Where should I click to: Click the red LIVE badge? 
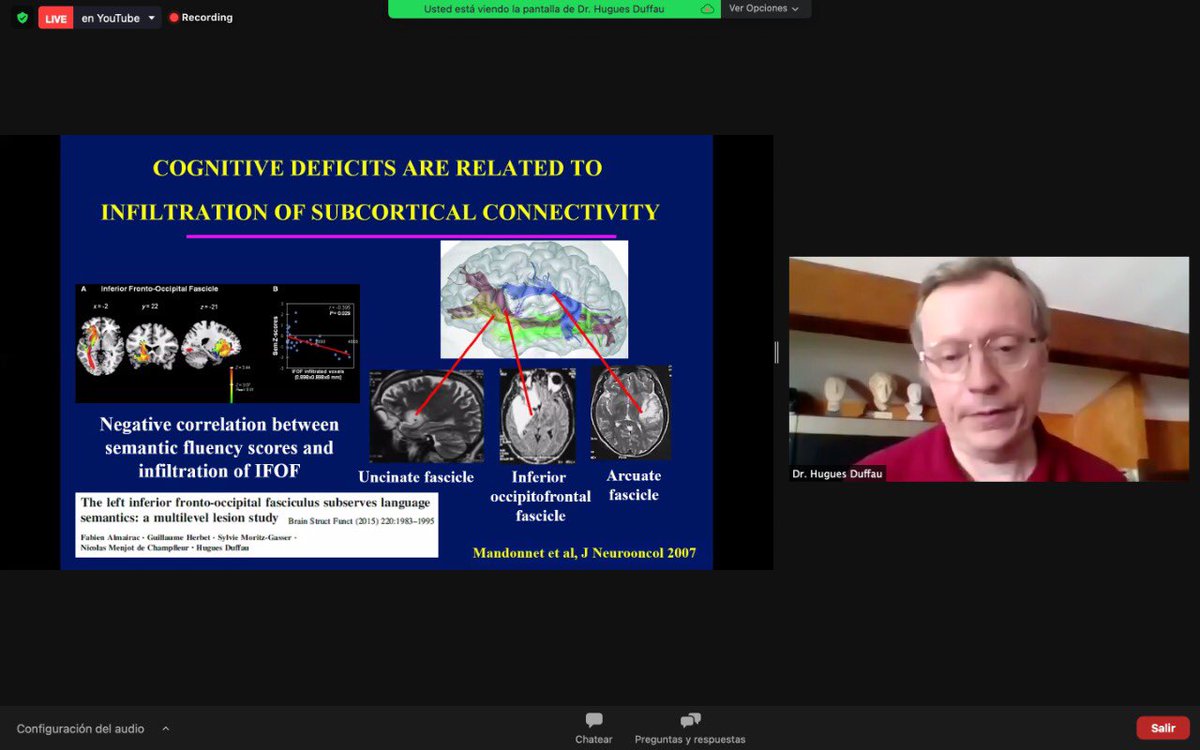[56, 18]
